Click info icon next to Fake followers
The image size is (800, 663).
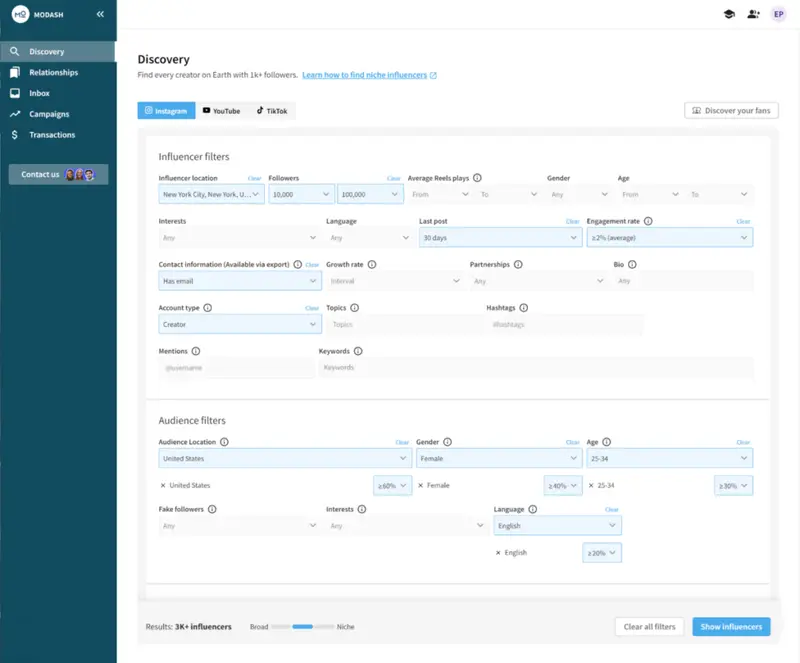pyautogui.click(x=212, y=509)
